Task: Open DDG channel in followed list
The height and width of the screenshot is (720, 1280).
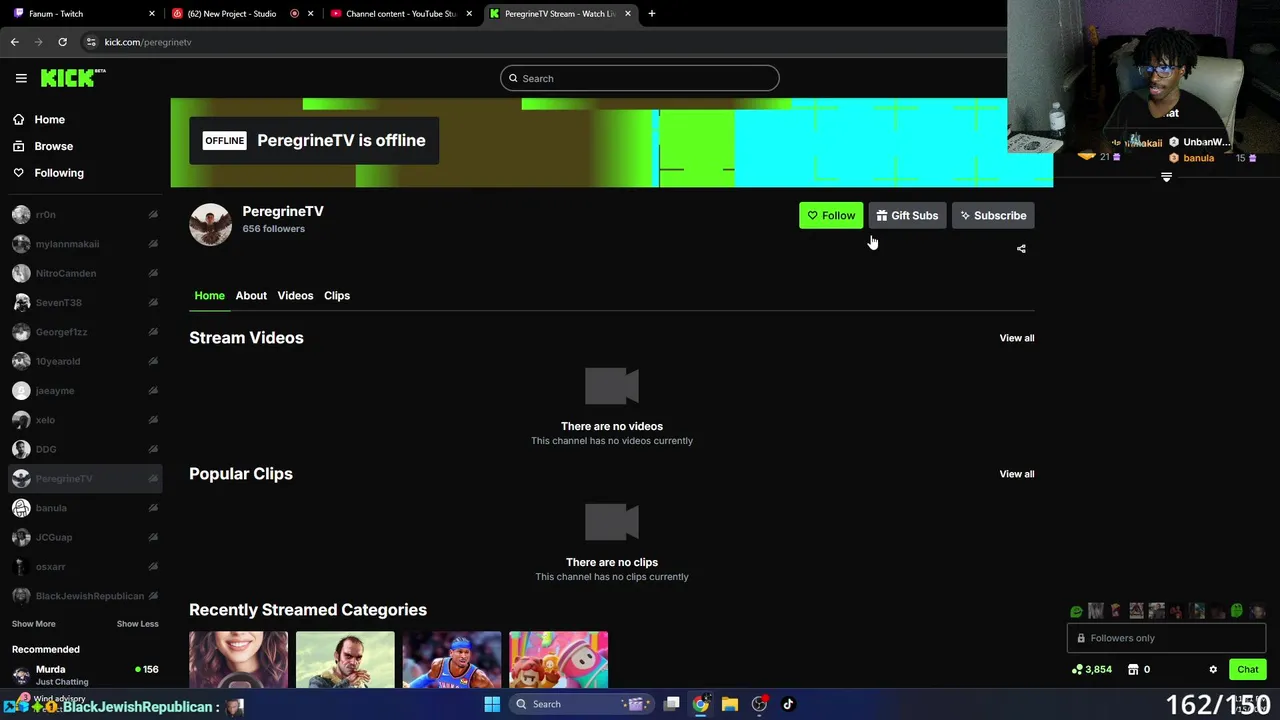Action: click(85, 449)
